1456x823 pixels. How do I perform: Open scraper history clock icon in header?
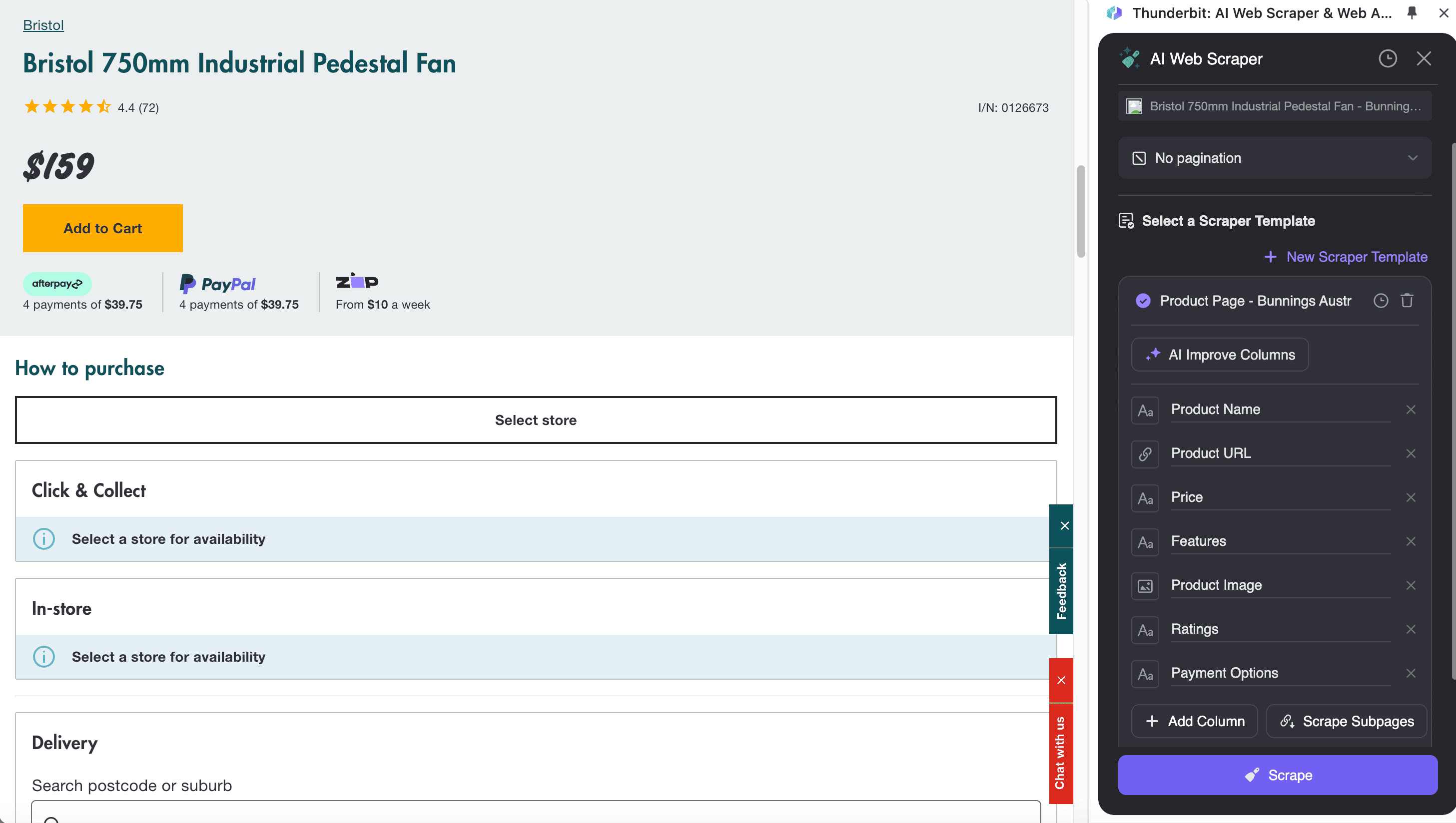(1387, 59)
